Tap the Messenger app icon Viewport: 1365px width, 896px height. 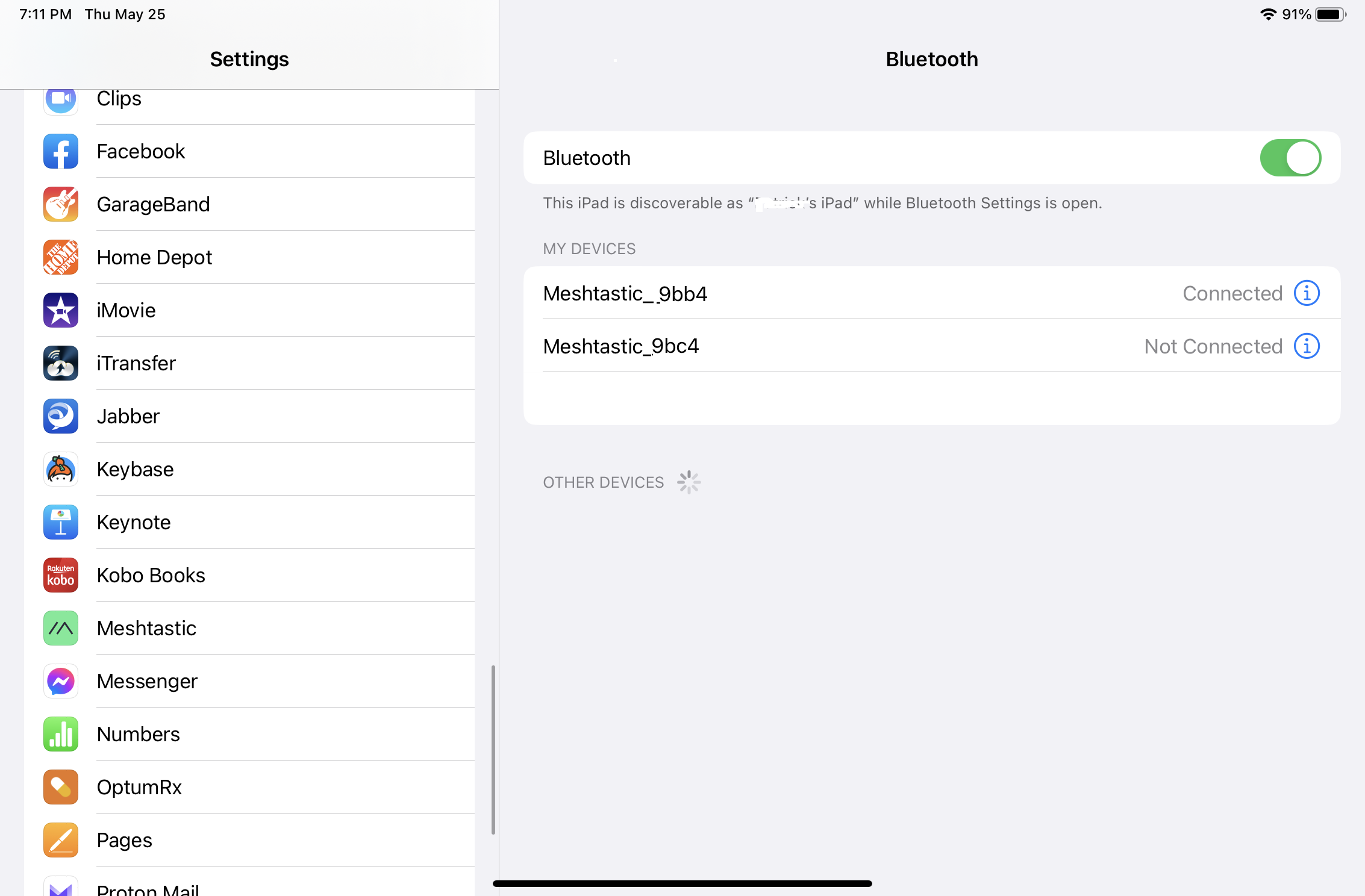[61, 681]
